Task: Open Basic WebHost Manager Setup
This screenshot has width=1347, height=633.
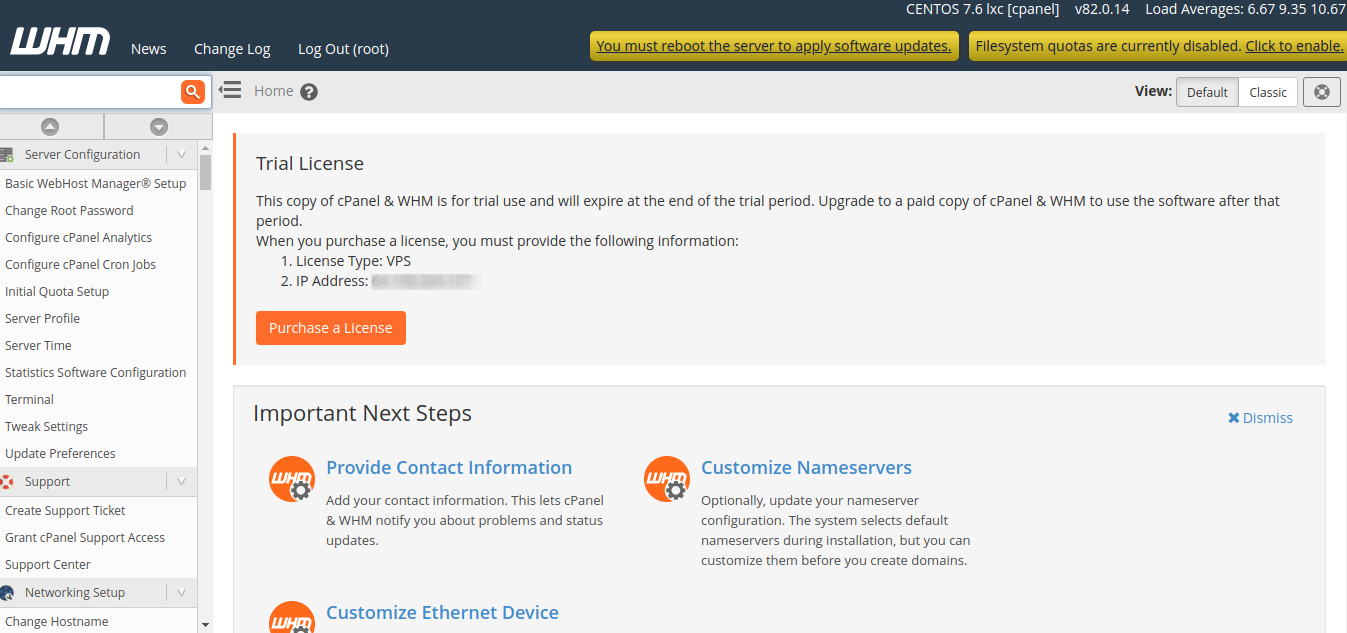Action: pyautogui.click(x=96, y=184)
